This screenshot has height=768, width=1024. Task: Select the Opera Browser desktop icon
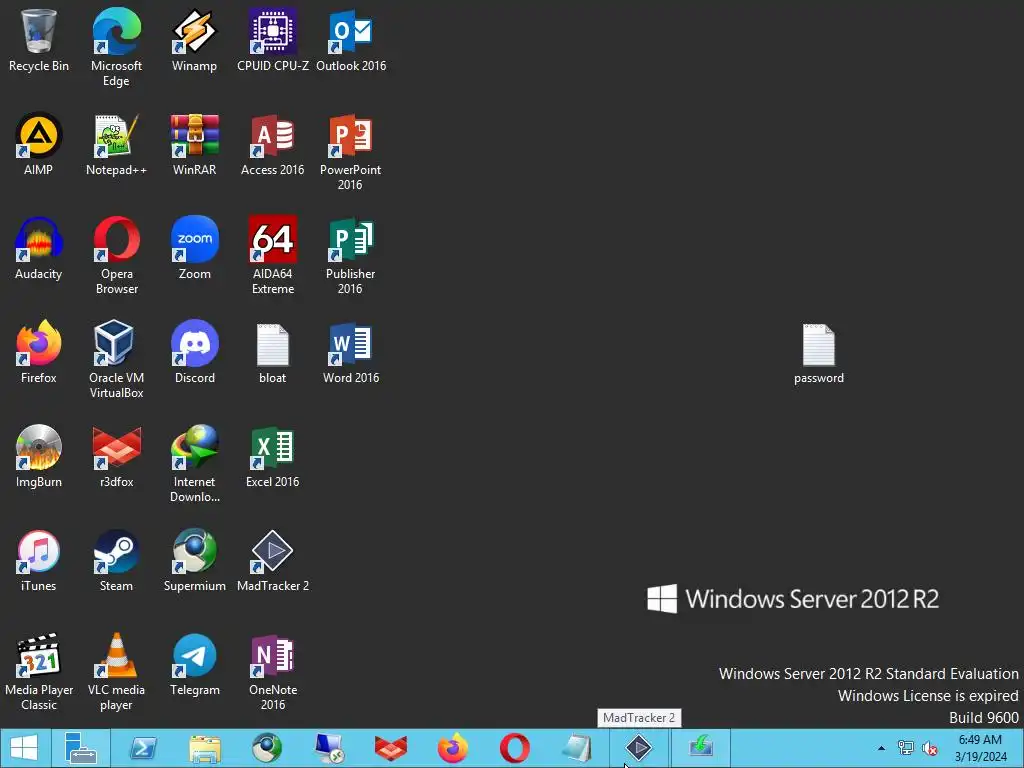[116, 255]
